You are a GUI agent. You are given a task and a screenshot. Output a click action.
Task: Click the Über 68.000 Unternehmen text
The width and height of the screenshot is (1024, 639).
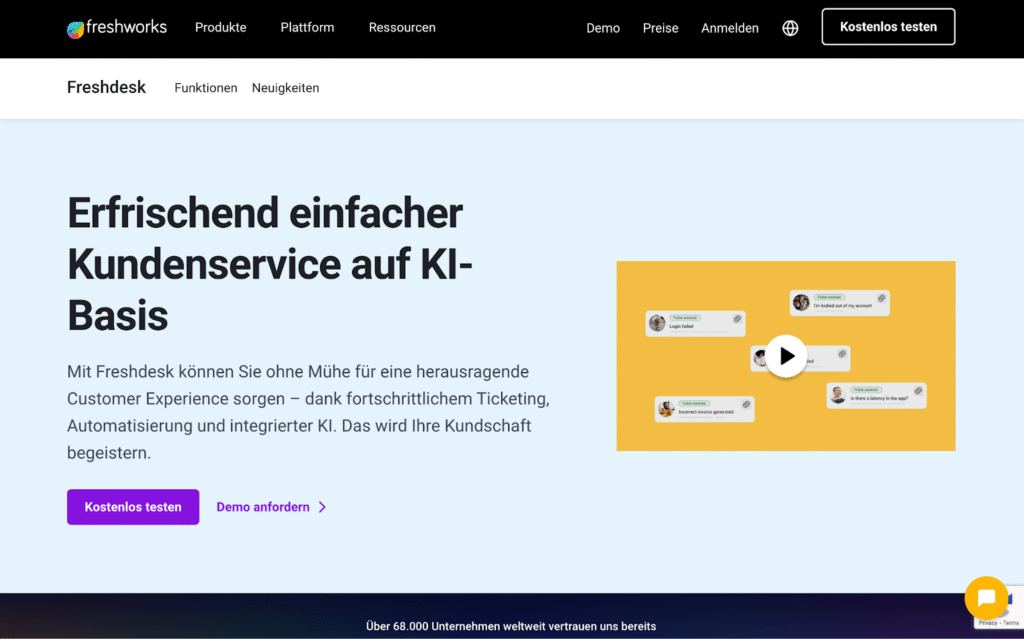click(x=511, y=626)
